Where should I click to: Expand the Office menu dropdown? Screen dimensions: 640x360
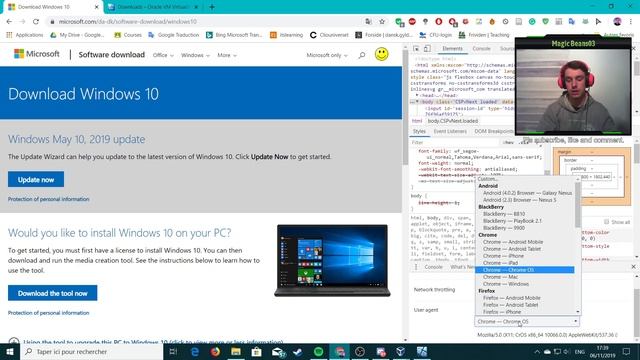pyautogui.click(x=163, y=55)
